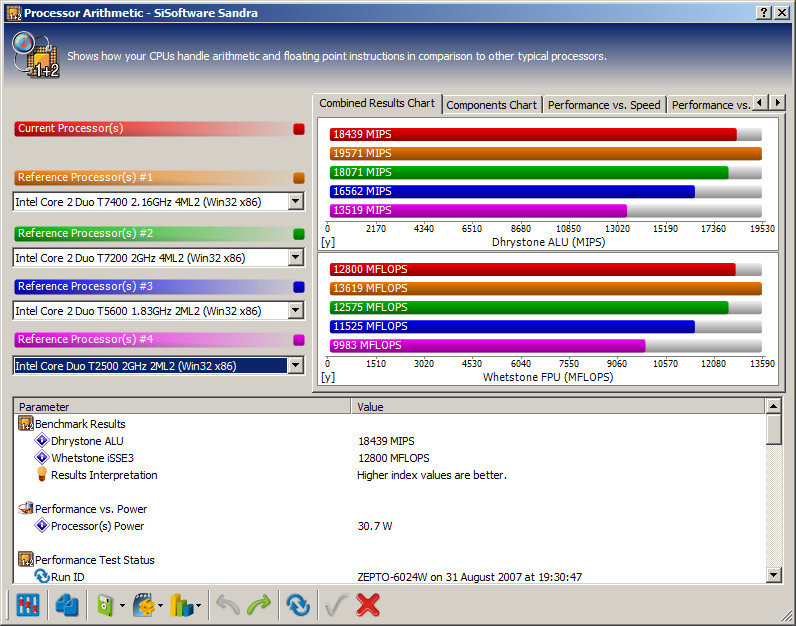
Task: Click the results list scroll up arrow
Action: [x=773, y=406]
